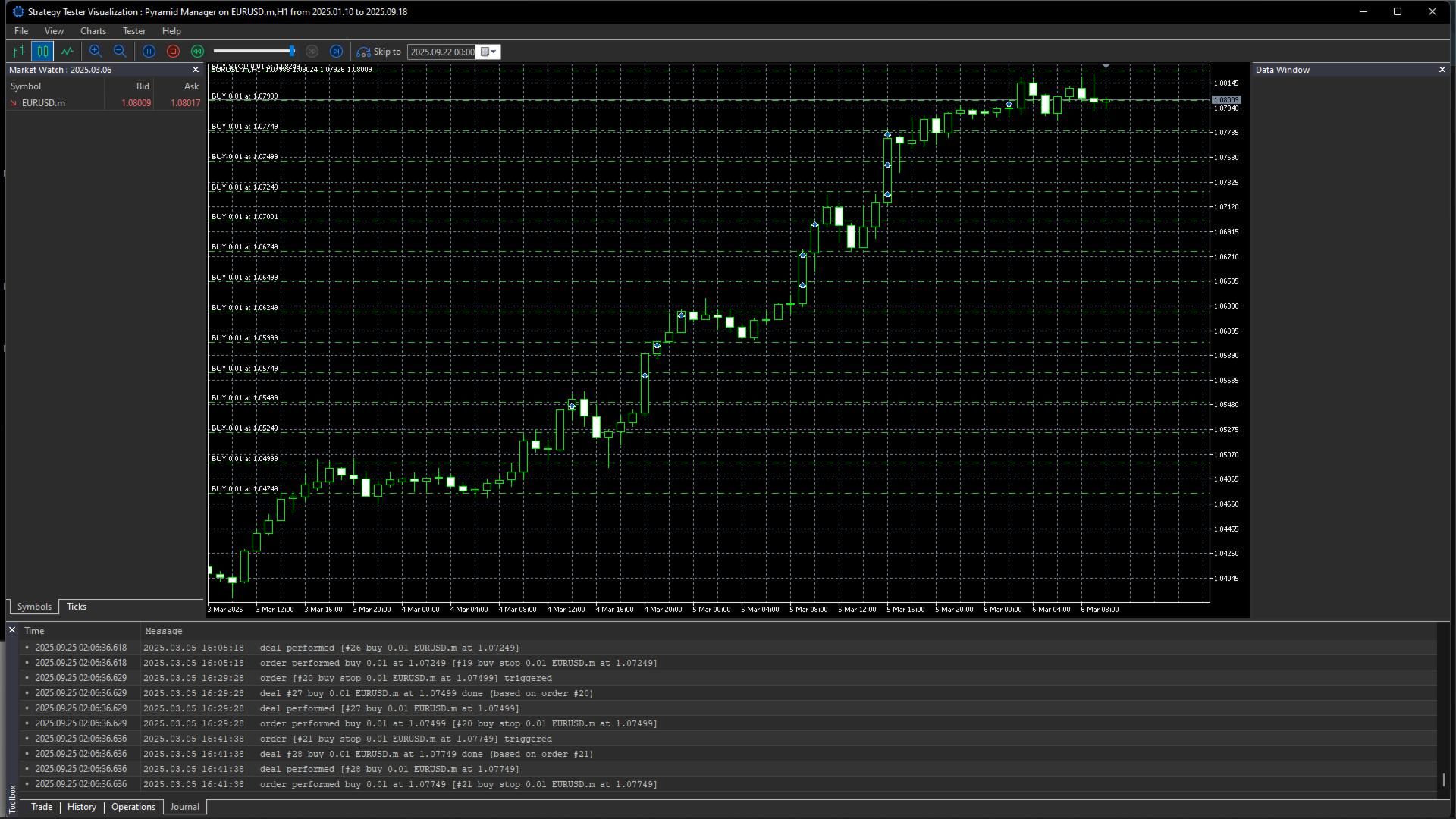This screenshot has width=1456, height=819.
Task: Close the Data Window panel
Action: [1442, 70]
